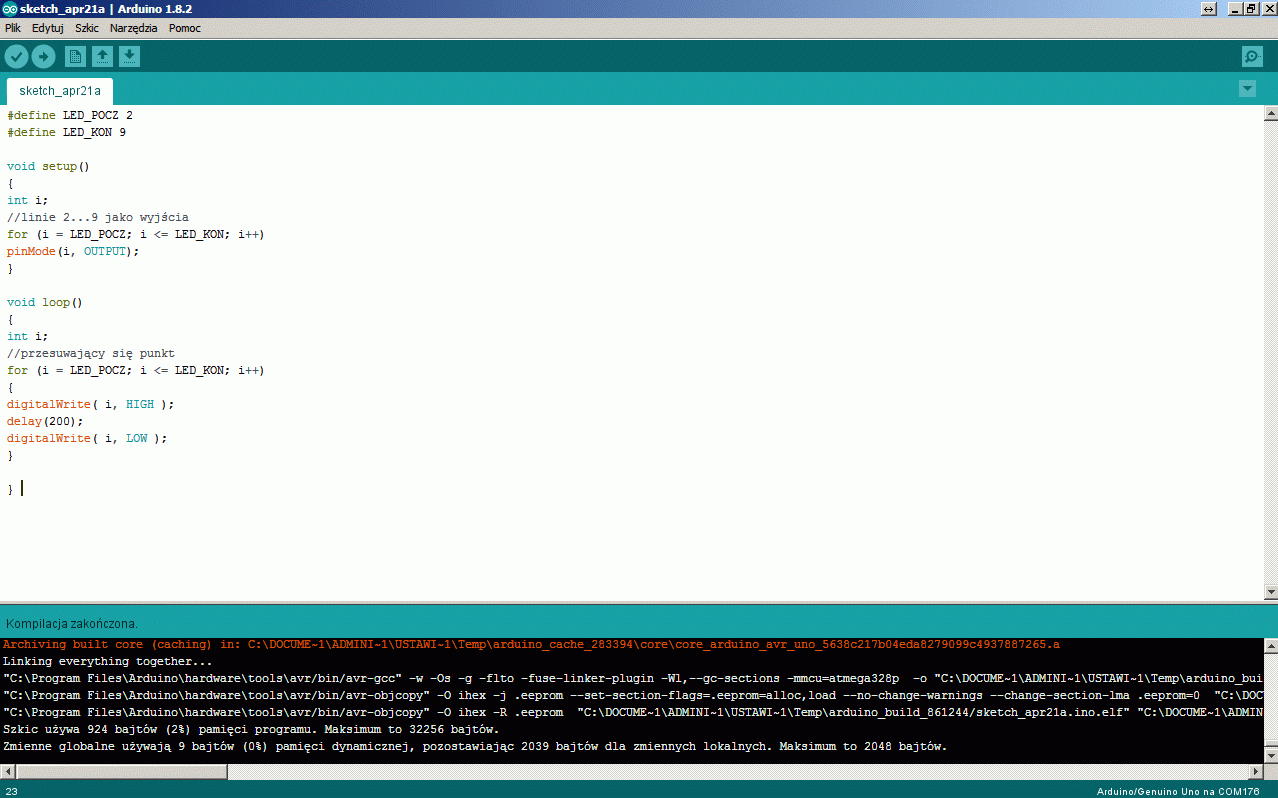Click 'Kompilacja zakończona.' status message

[72, 623]
